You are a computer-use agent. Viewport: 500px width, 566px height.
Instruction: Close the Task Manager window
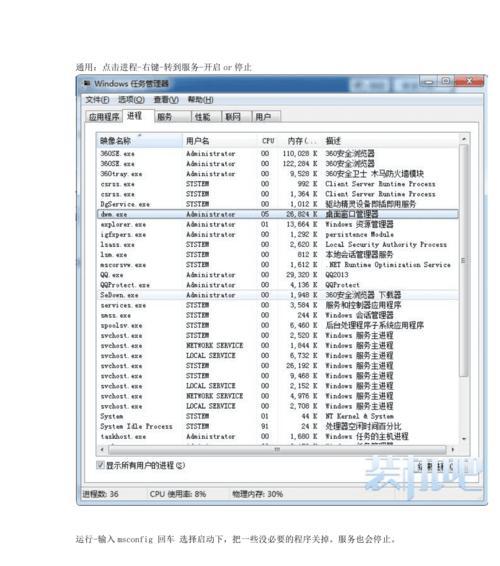469,81
